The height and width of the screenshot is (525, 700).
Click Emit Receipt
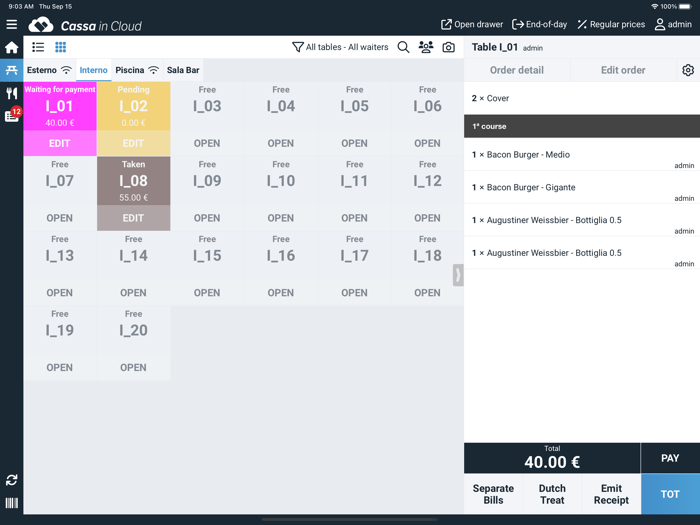611,494
